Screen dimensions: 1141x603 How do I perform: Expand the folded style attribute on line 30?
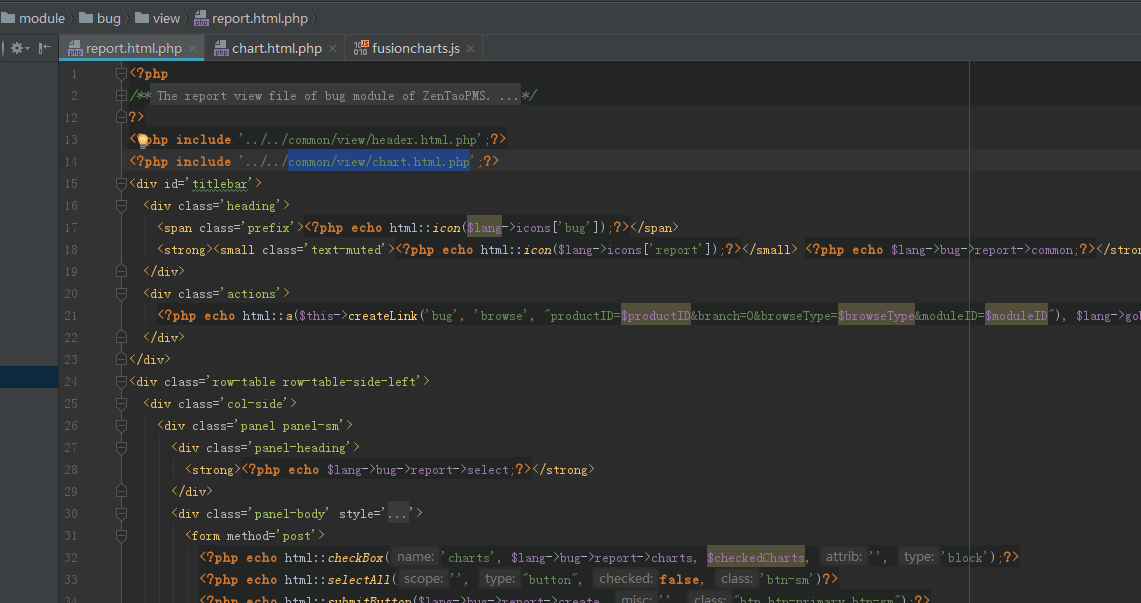pyautogui.click(x=399, y=514)
